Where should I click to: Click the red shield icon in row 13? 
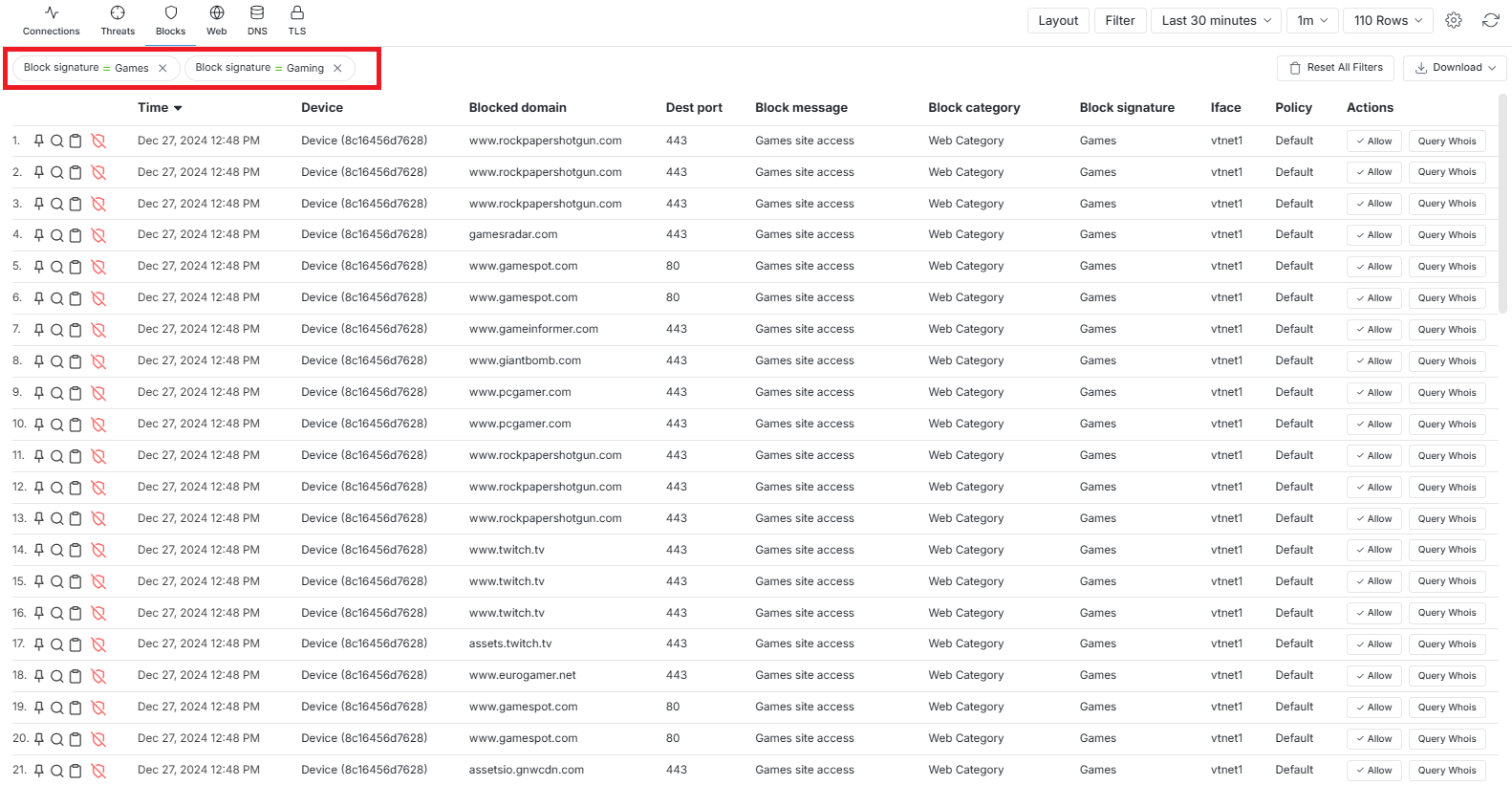coord(98,518)
